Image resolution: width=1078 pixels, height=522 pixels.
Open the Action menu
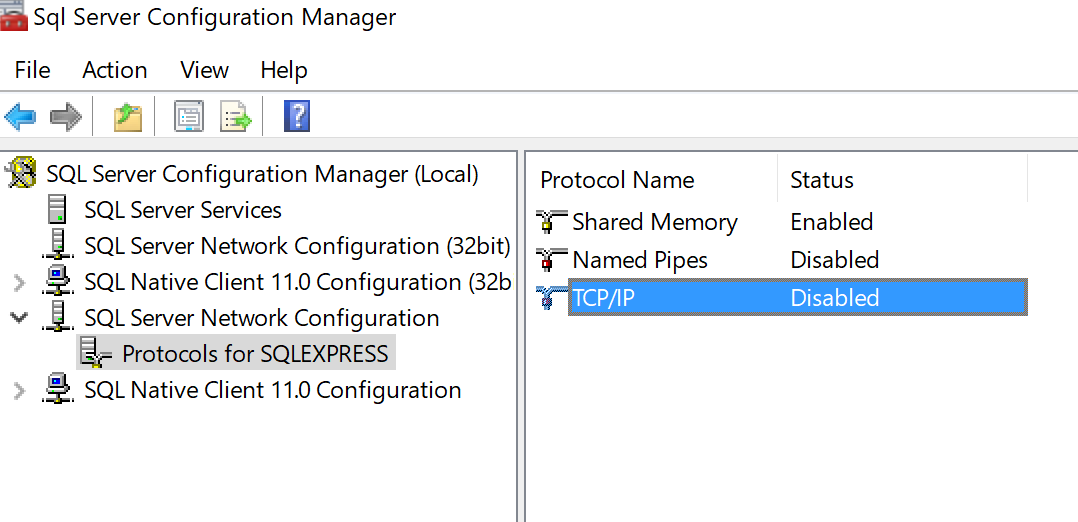click(115, 70)
